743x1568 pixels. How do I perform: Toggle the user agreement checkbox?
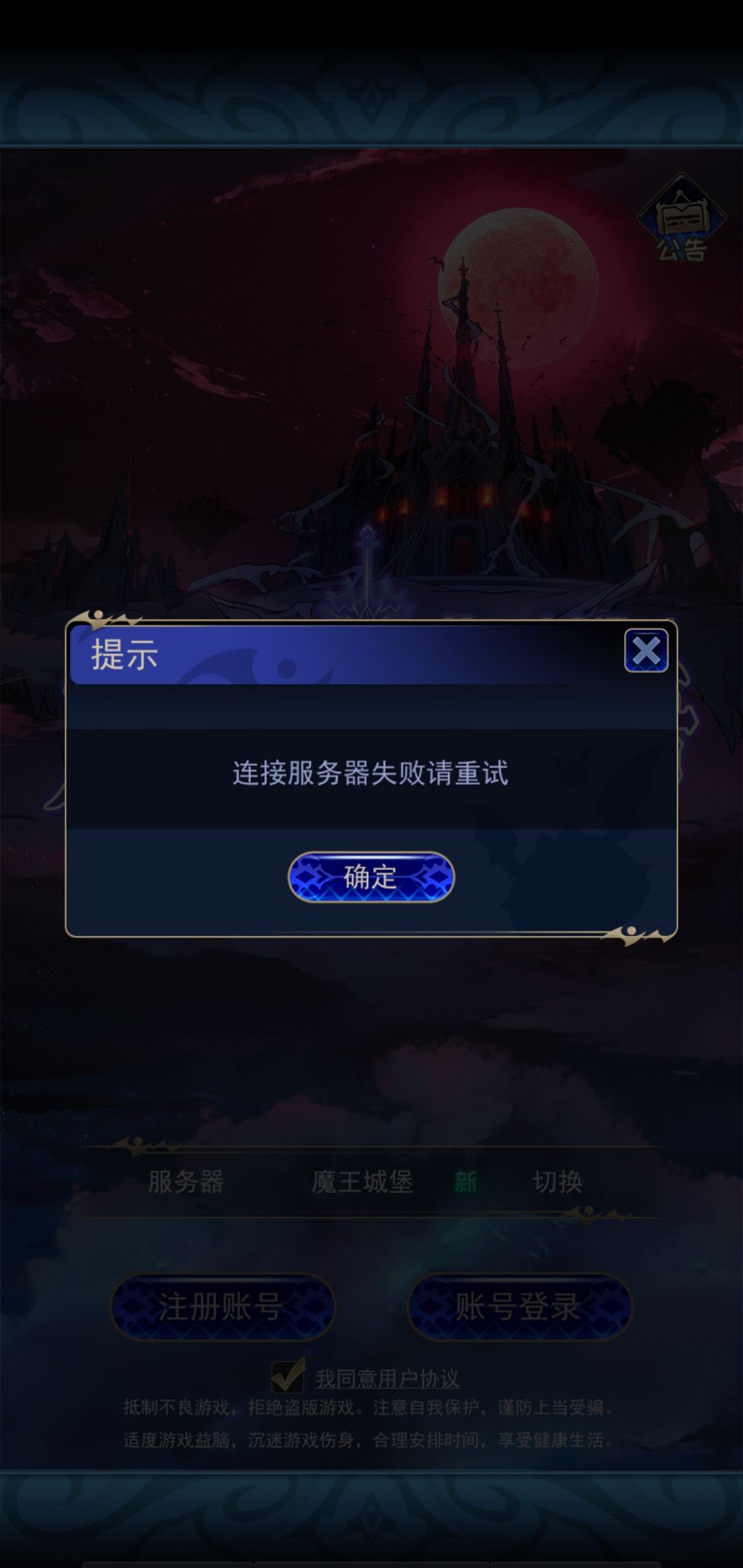288,1376
